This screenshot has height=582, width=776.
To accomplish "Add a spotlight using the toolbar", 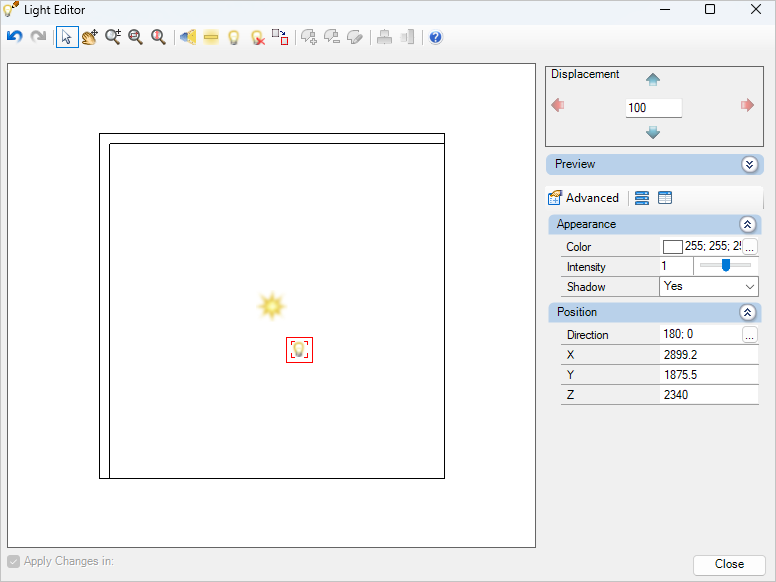I will click(188, 37).
